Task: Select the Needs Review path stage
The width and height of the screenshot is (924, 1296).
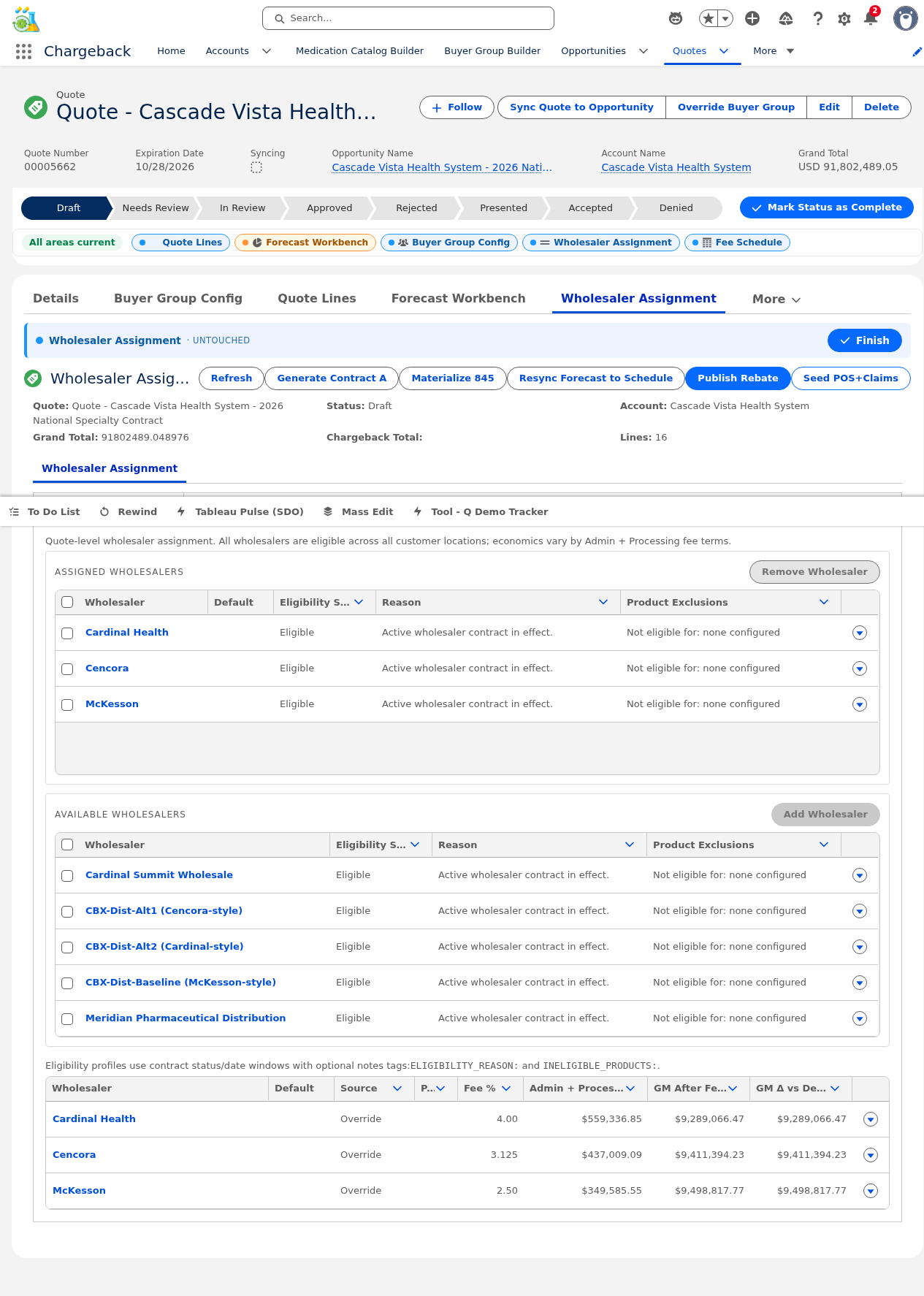Action: click(156, 208)
